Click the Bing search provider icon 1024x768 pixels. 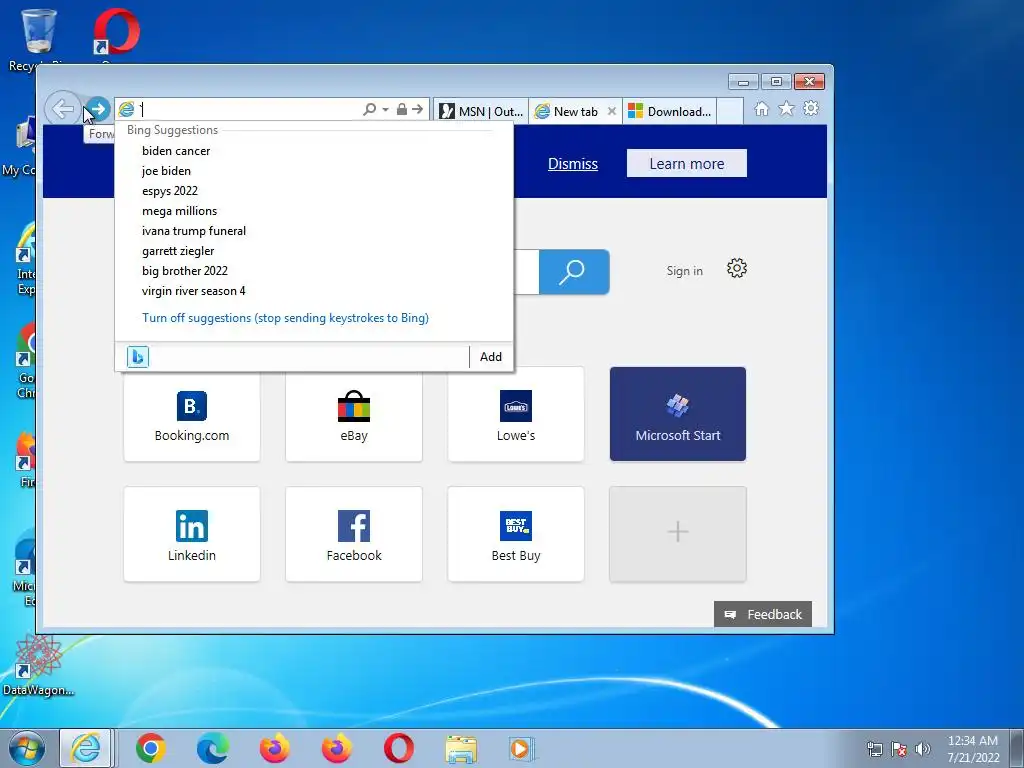[x=138, y=357]
